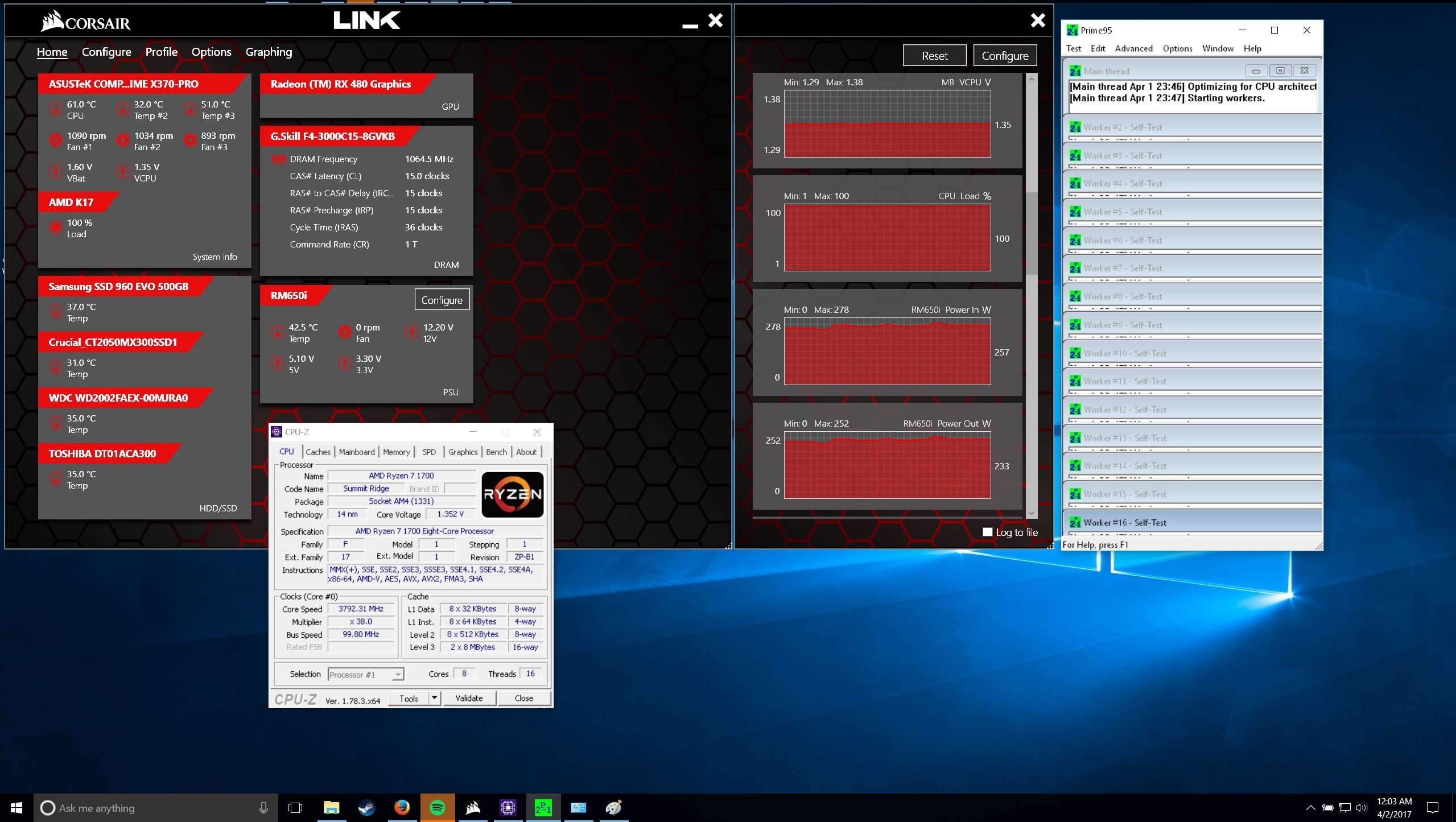
Task: Click the Crucial SSD temp icon
Action: point(56,367)
